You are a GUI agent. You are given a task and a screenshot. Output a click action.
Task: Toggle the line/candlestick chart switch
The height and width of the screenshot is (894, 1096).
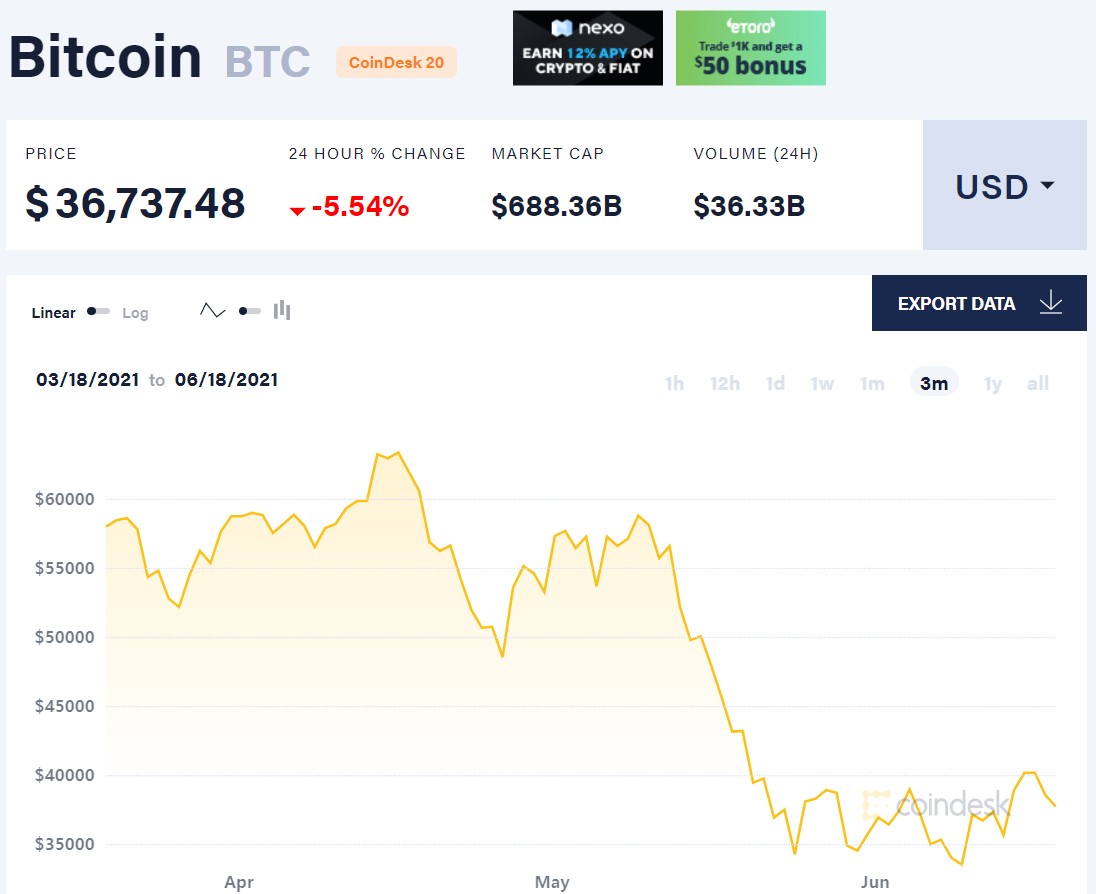pos(249,311)
